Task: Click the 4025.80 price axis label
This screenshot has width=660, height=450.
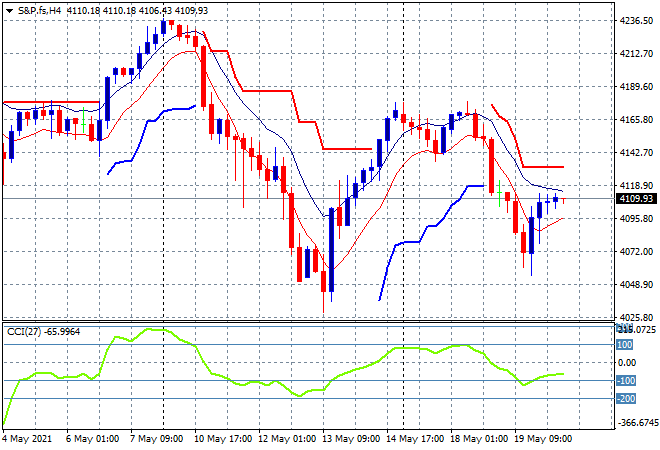Action: 636,317
